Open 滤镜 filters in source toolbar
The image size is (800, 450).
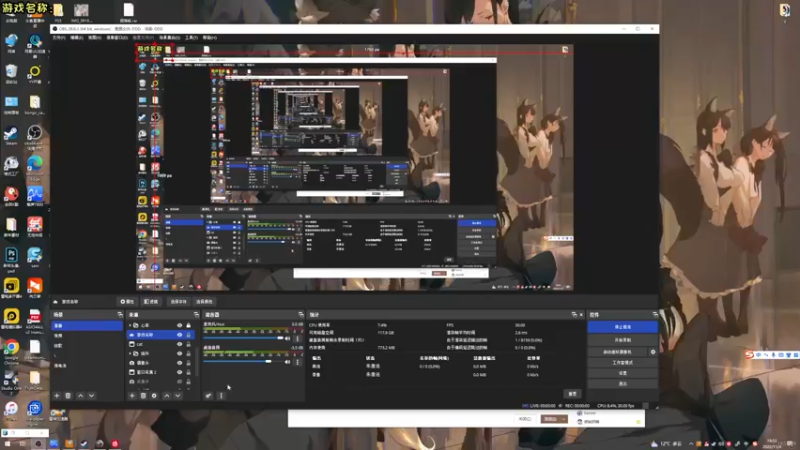coord(151,302)
